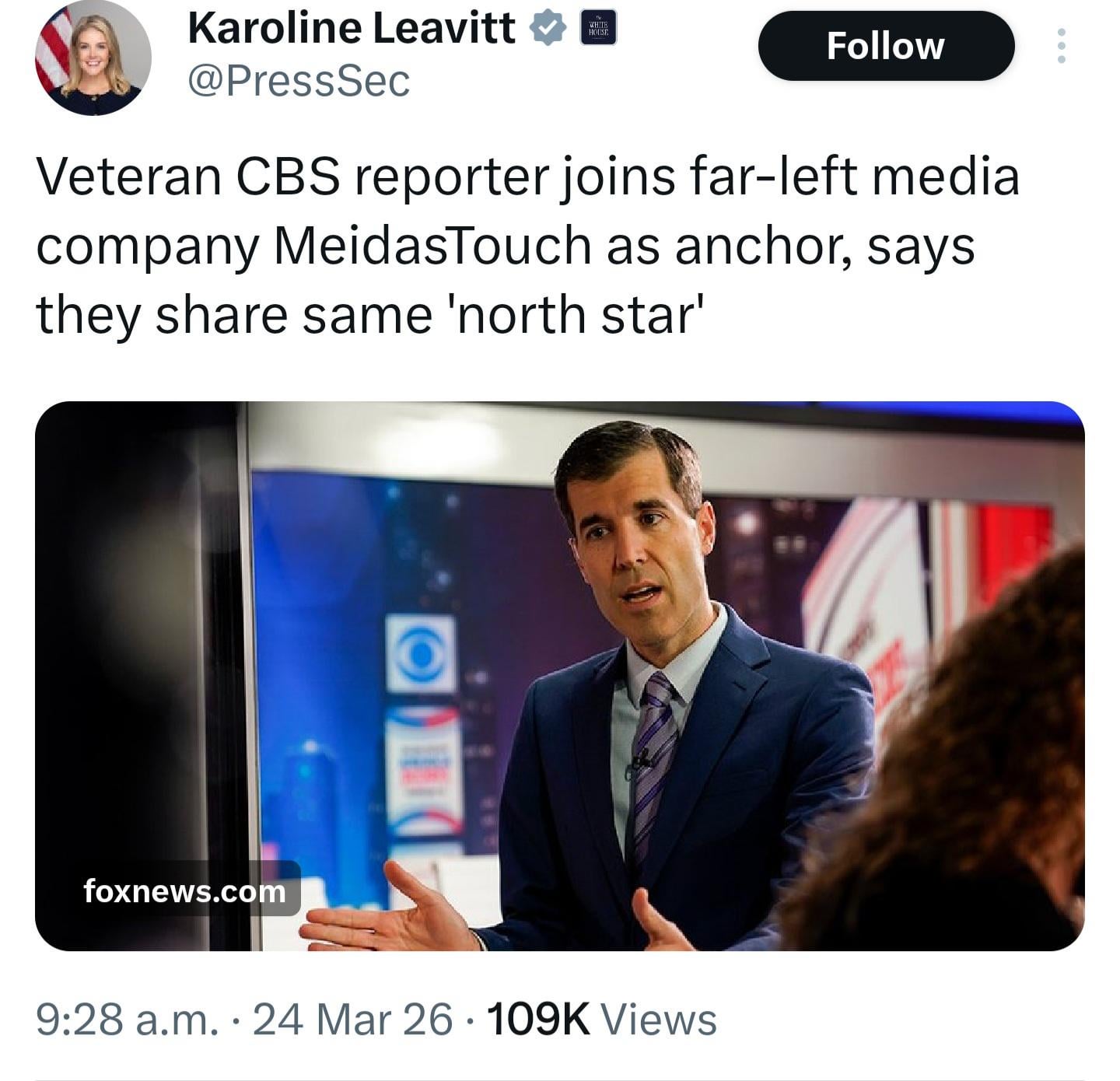1120x1081 pixels.
Task: Open the three-dot more options menu
Action: tap(1061, 46)
